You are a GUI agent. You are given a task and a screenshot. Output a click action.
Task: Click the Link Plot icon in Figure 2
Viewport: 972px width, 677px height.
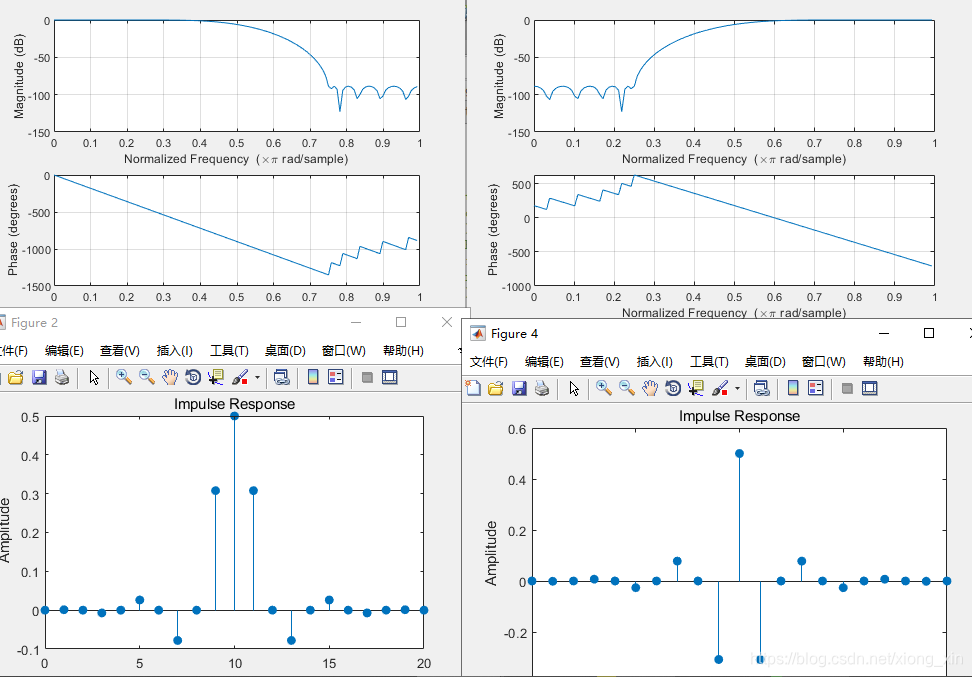pyautogui.click(x=280, y=378)
